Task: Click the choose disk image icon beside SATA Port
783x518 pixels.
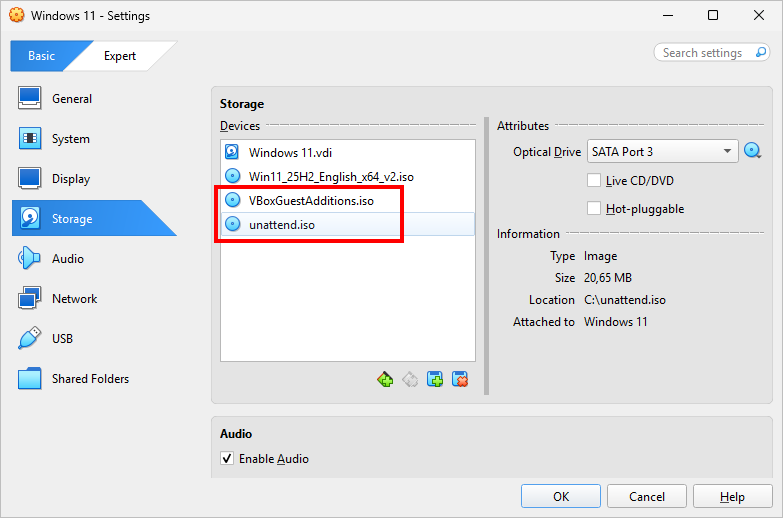Action: click(753, 151)
